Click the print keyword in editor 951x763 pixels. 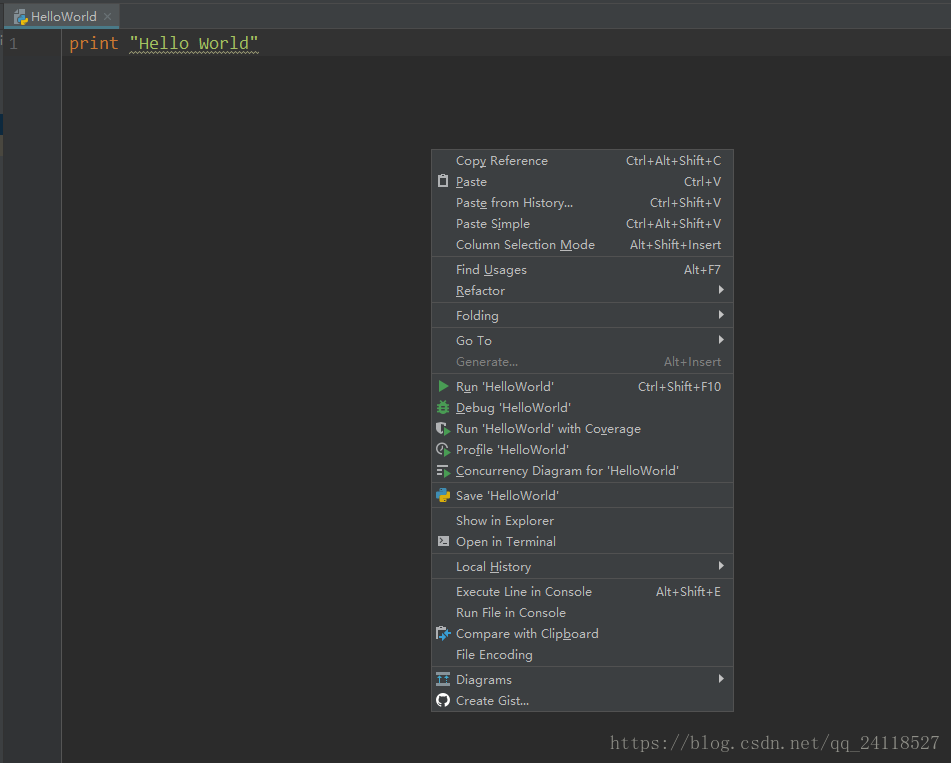point(93,44)
